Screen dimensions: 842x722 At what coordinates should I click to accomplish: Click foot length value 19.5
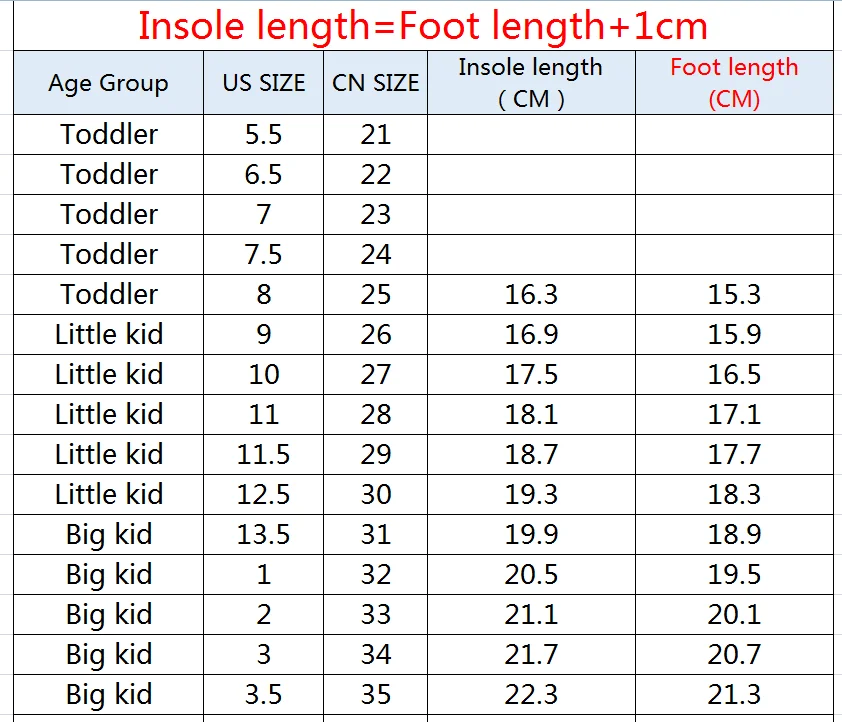[x=734, y=574]
